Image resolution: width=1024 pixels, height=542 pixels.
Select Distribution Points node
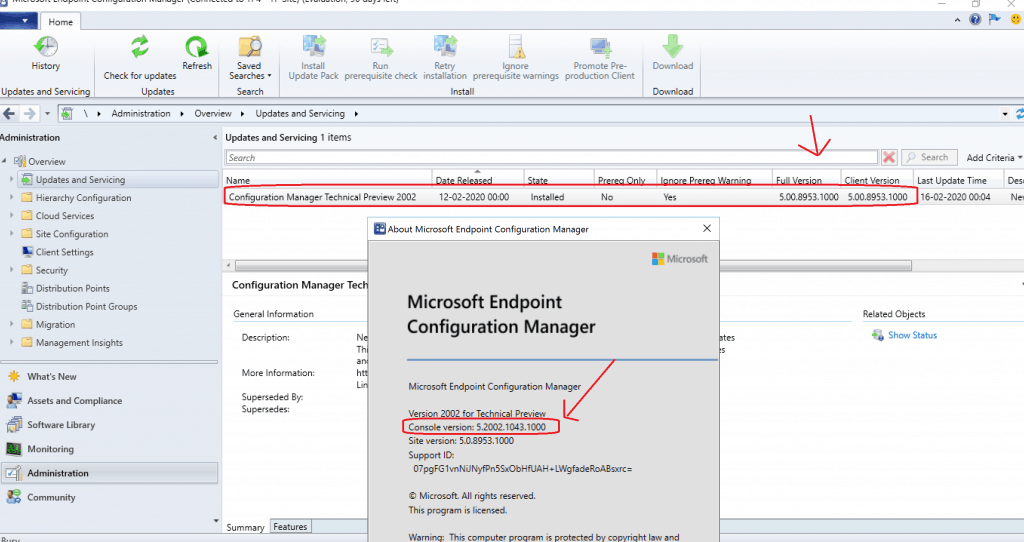click(72, 288)
